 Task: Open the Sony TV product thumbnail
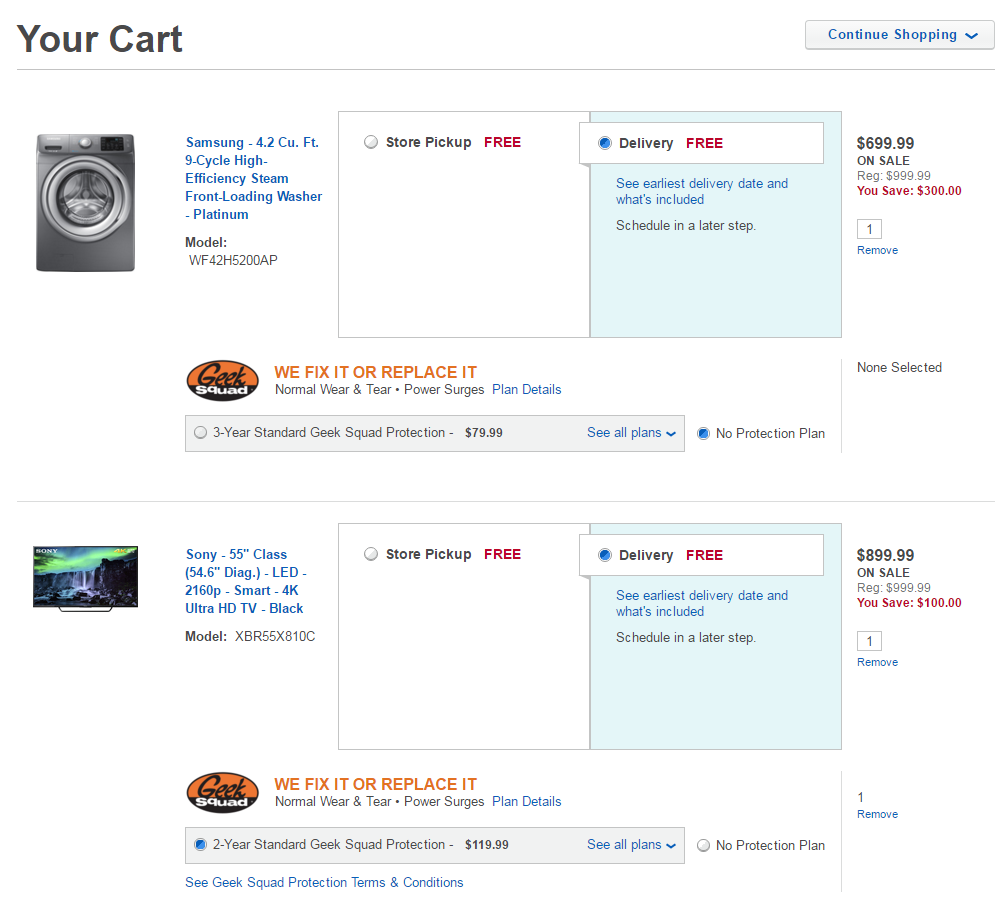(x=85, y=578)
